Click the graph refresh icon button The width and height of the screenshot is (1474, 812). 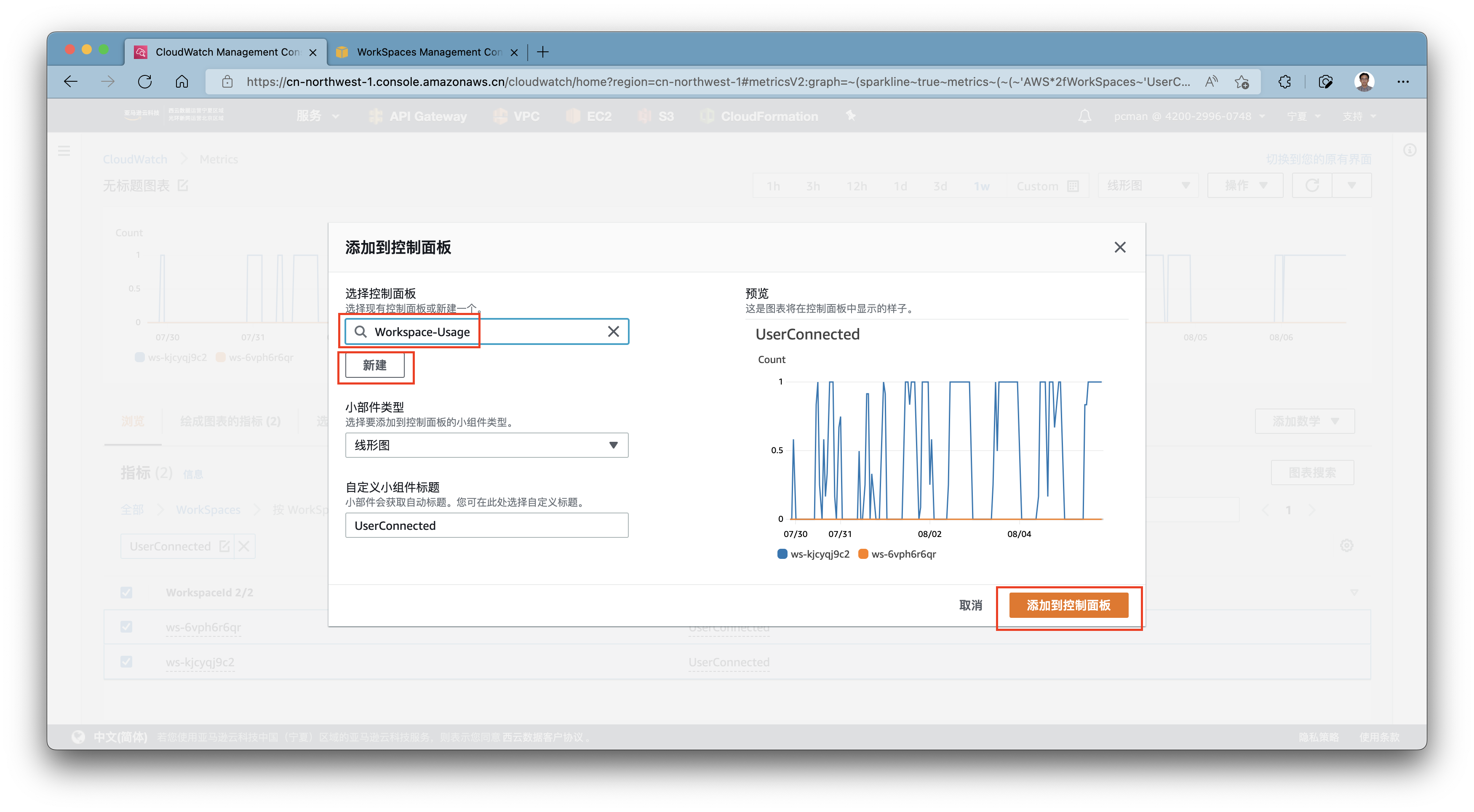pos(1312,185)
